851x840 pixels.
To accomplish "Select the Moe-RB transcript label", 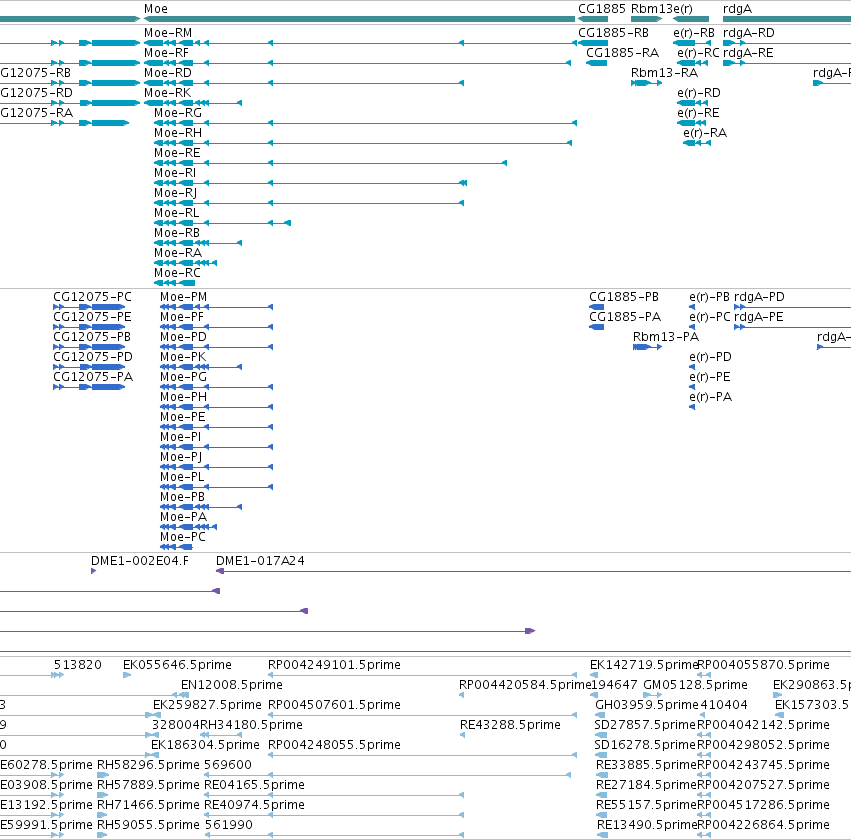I will pyautogui.click(x=177, y=233).
